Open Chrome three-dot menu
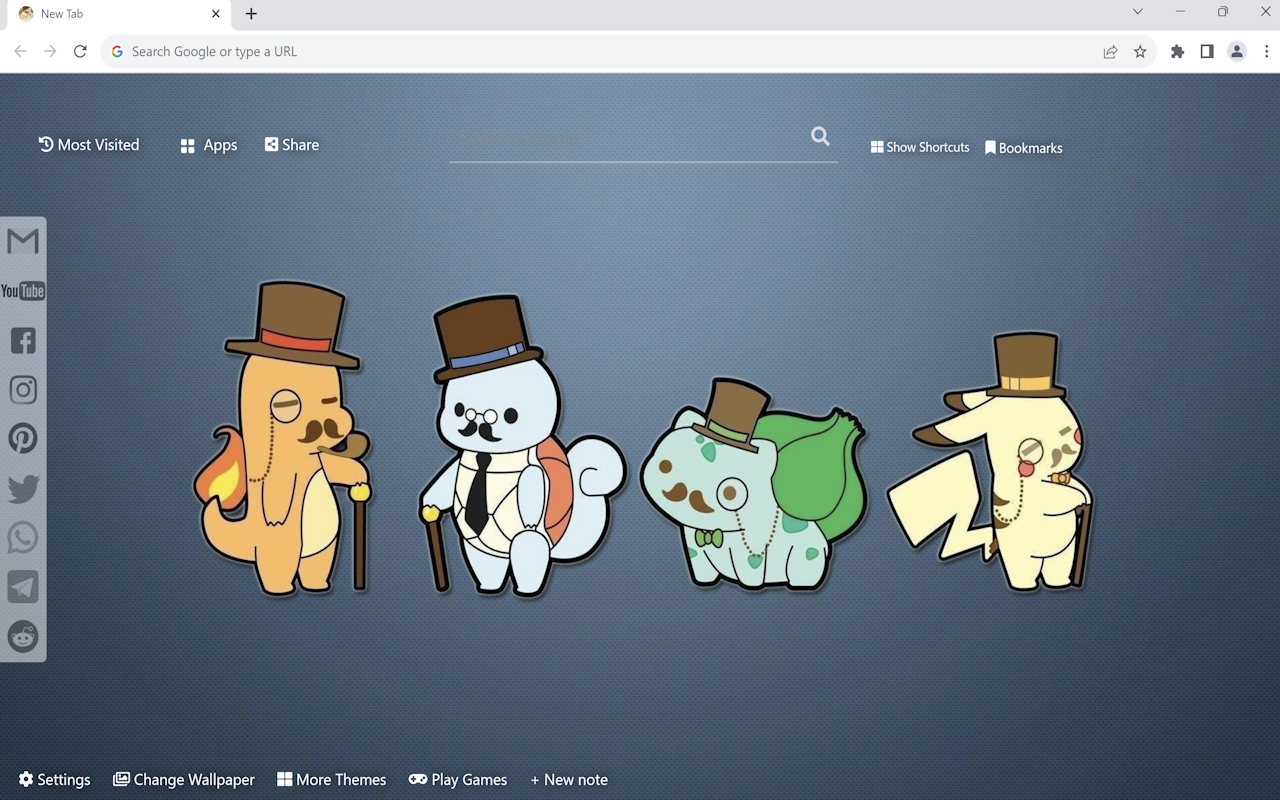 tap(1266, 51)
